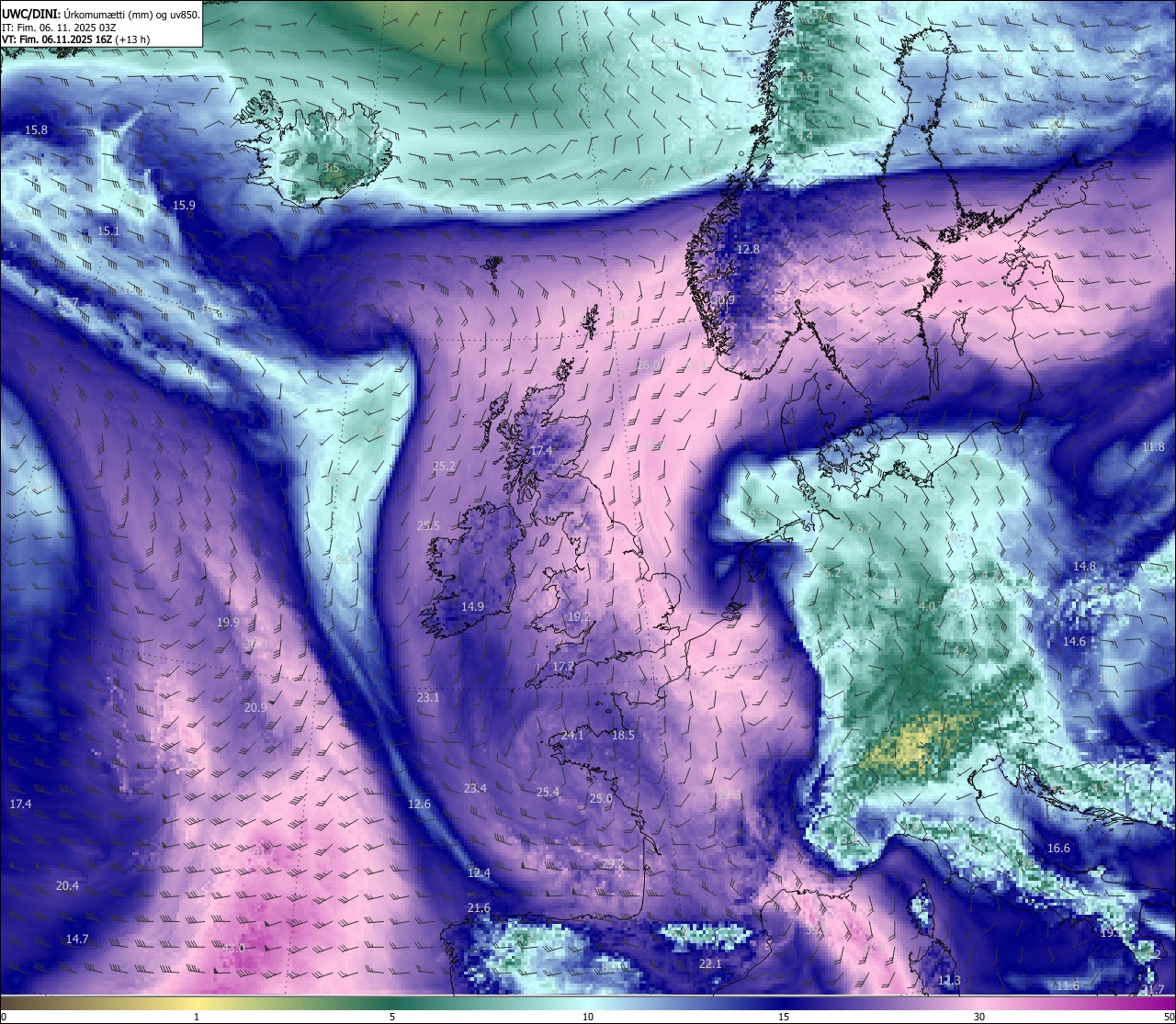Click the 15.9 value label
The width and height of the screenshot is (1176, 1024).
[x=184, y=206]
